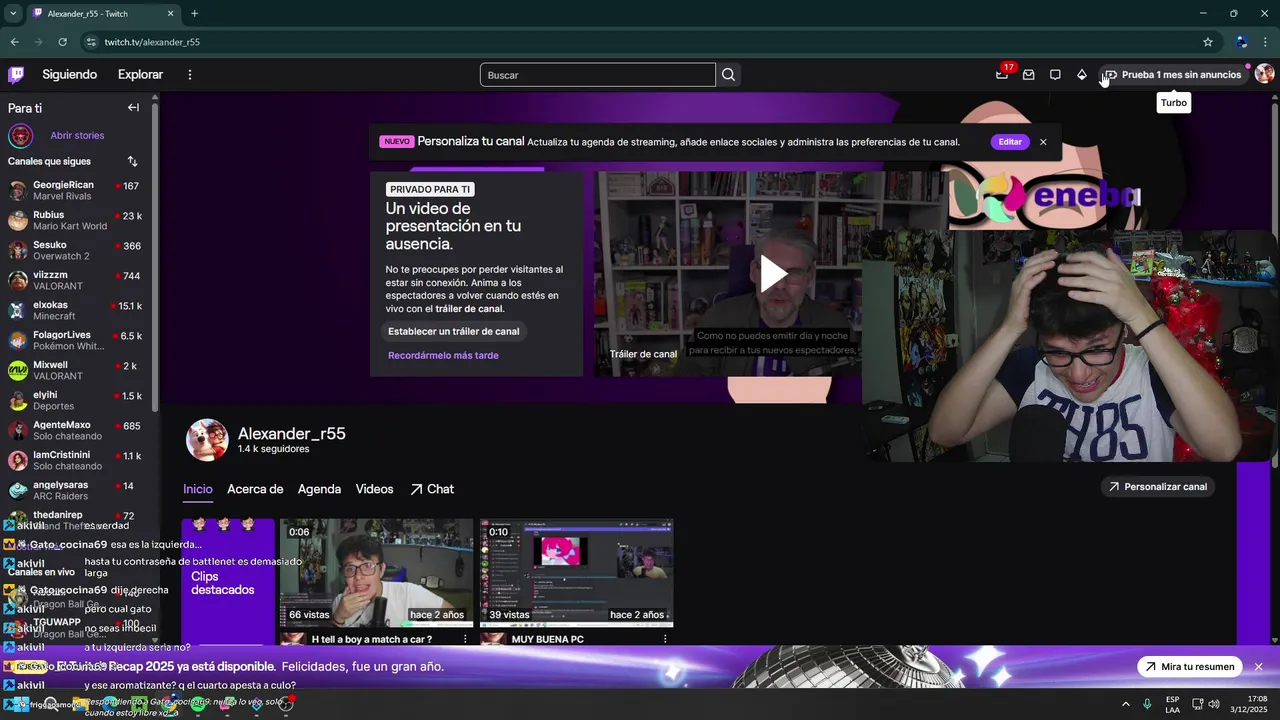Image resolution: width=1280 pixels, height=720 pixels.
Task: Click the sidebar vertical scrollbar
Action: click(155, 255)
